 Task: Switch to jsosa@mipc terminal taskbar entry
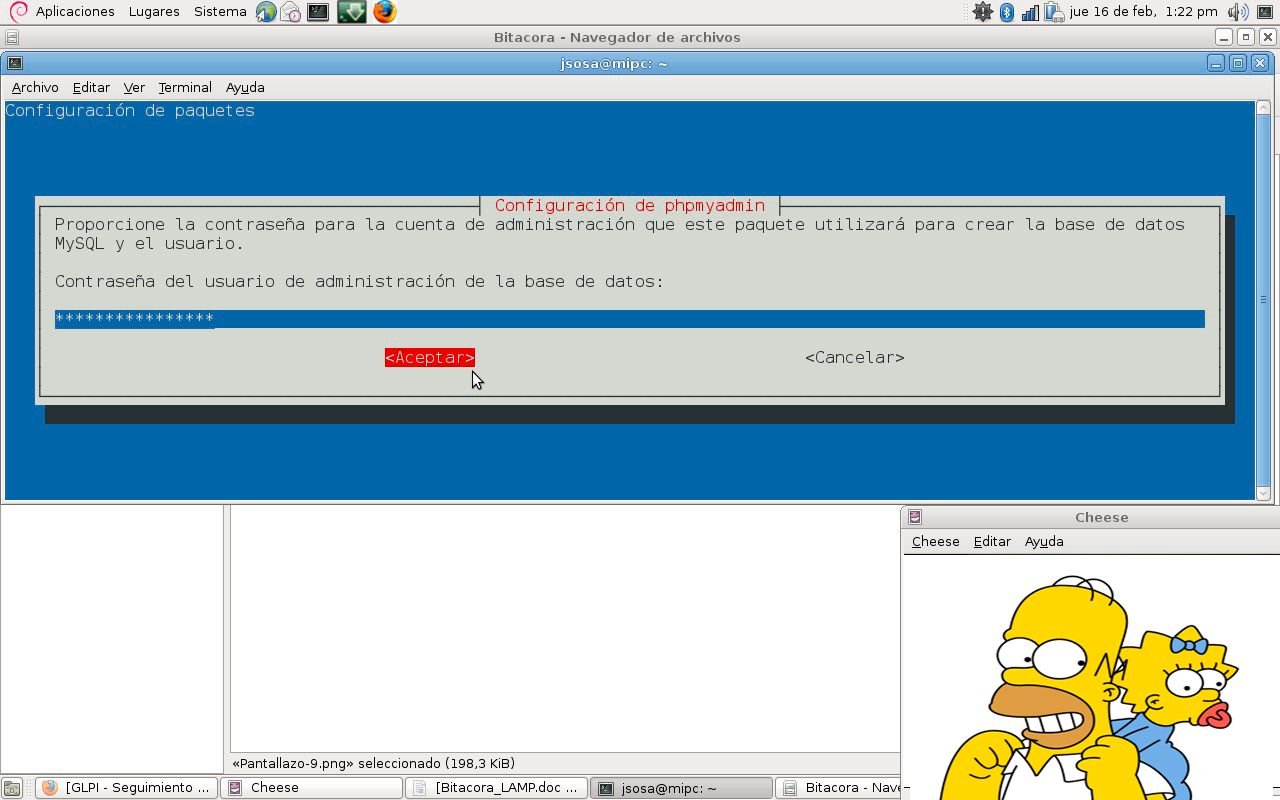coord(681,788)
